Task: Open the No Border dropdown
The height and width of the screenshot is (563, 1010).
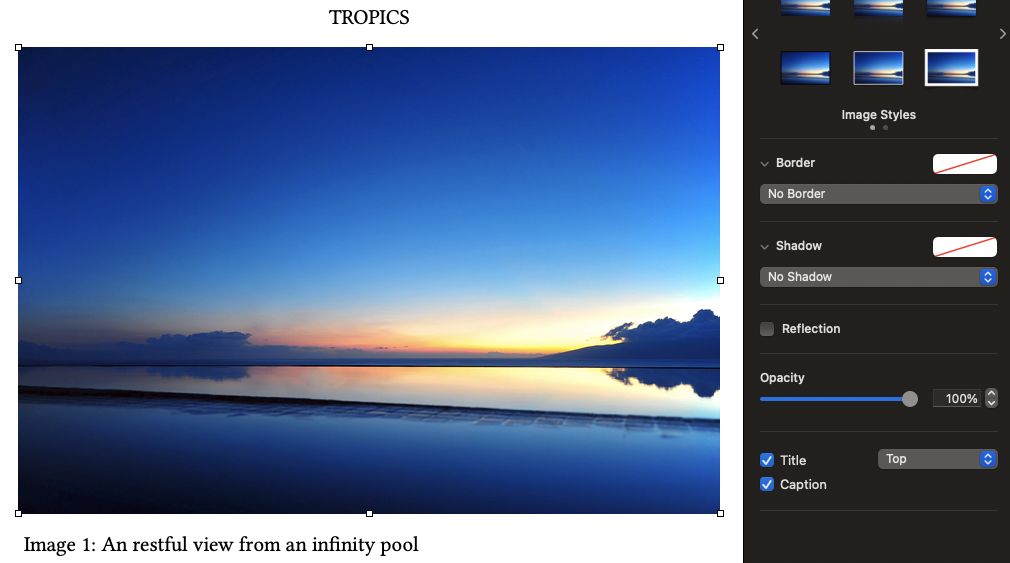Action: 879,194
